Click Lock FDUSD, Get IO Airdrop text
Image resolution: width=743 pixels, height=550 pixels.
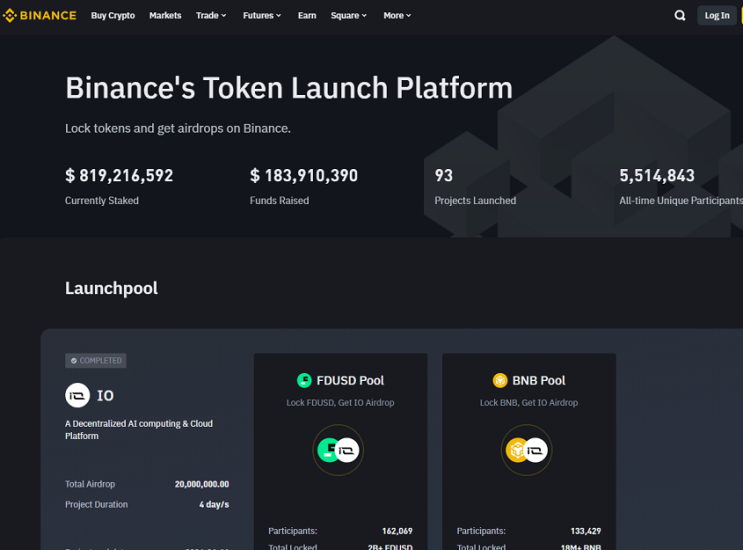pyautogui.click(x=340, y=403)
